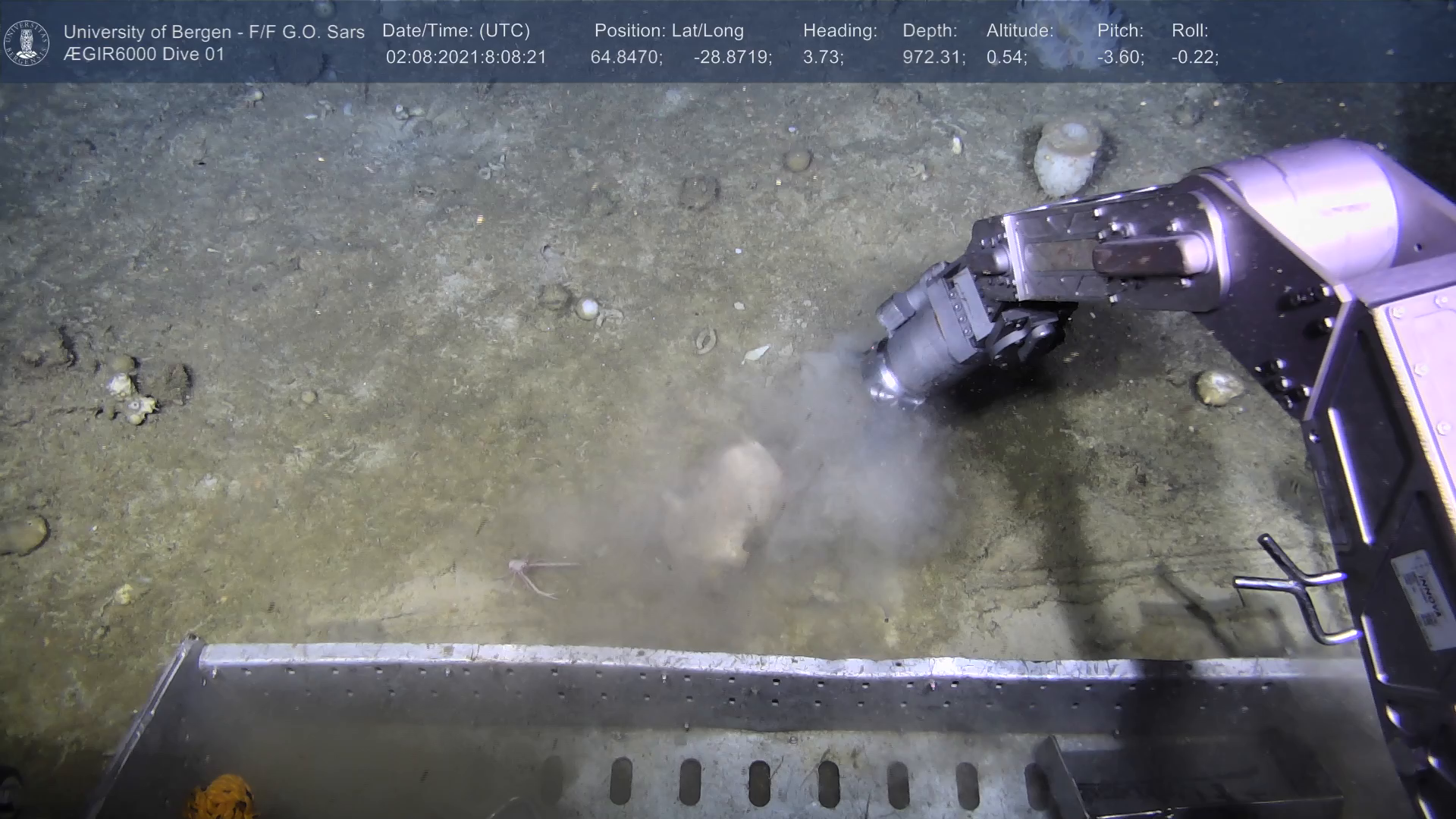The width and height of the screenshot is (1456, 819).
Task: Click the Depth label
Action: coord(930,31)
